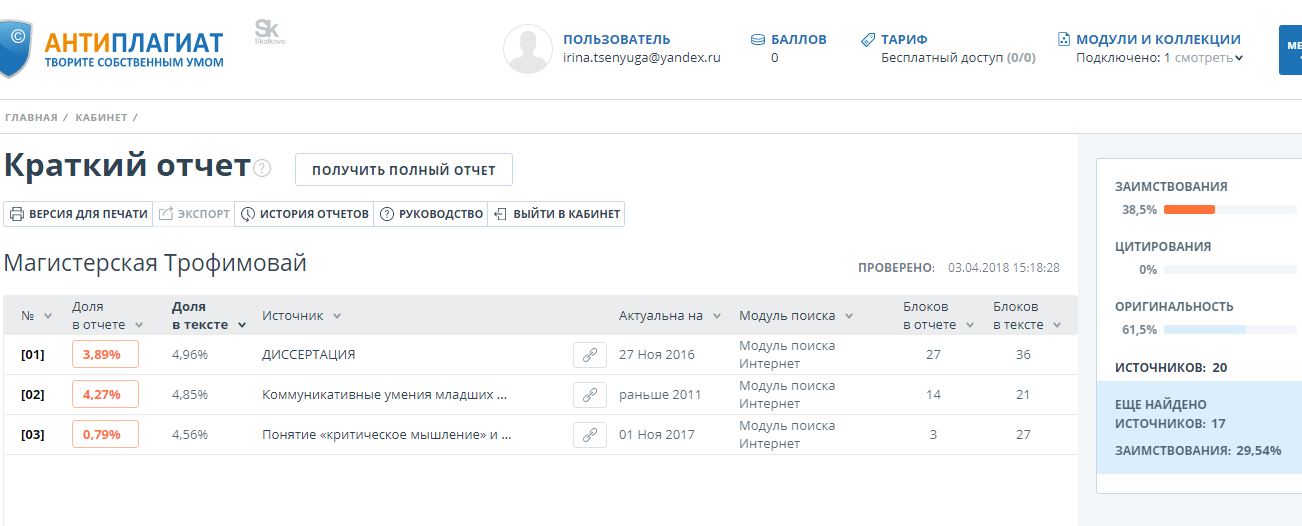Open source link icon for ДИССЕРТАЦИЯ row
The width and height of the screenshot is (1302, 526).
[x=589, y=355]
